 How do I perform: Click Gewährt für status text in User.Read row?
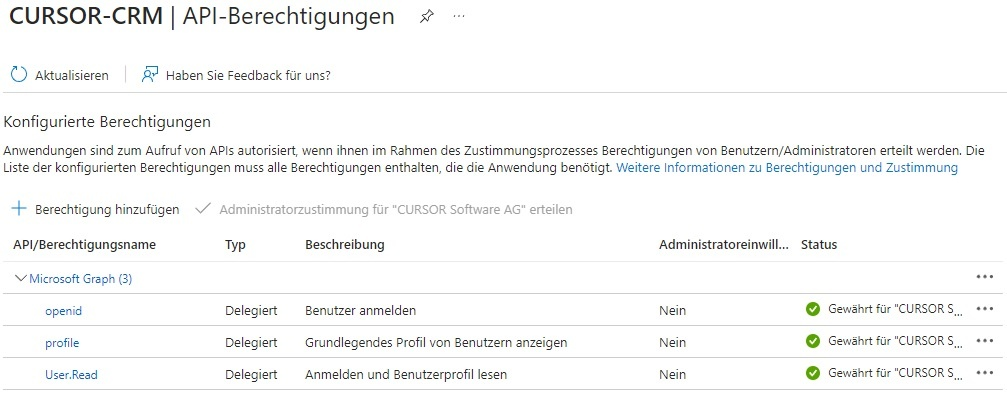(896, 373)
